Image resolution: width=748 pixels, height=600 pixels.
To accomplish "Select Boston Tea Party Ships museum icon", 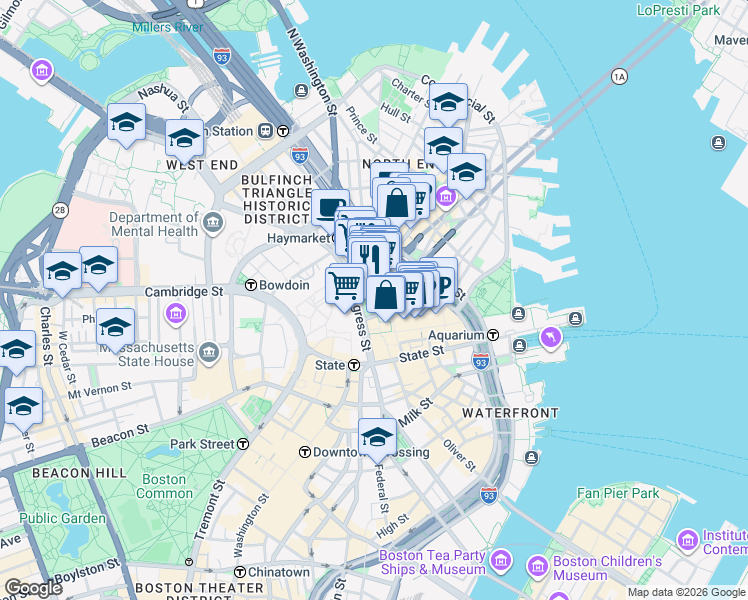I will pos(501,560).
